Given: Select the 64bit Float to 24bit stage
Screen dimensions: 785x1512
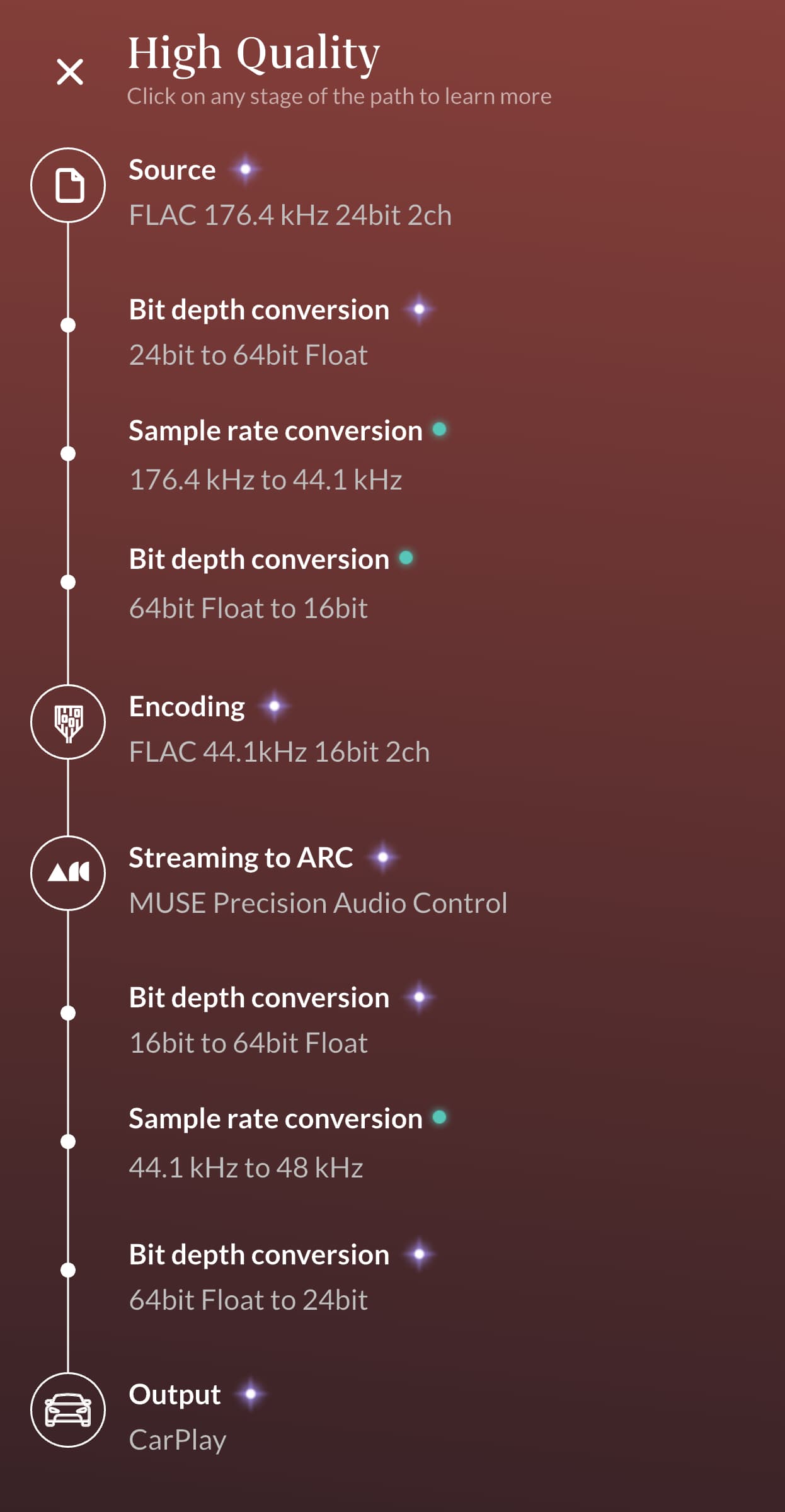Looking at the screenshot, I should tap(282, 1277).
